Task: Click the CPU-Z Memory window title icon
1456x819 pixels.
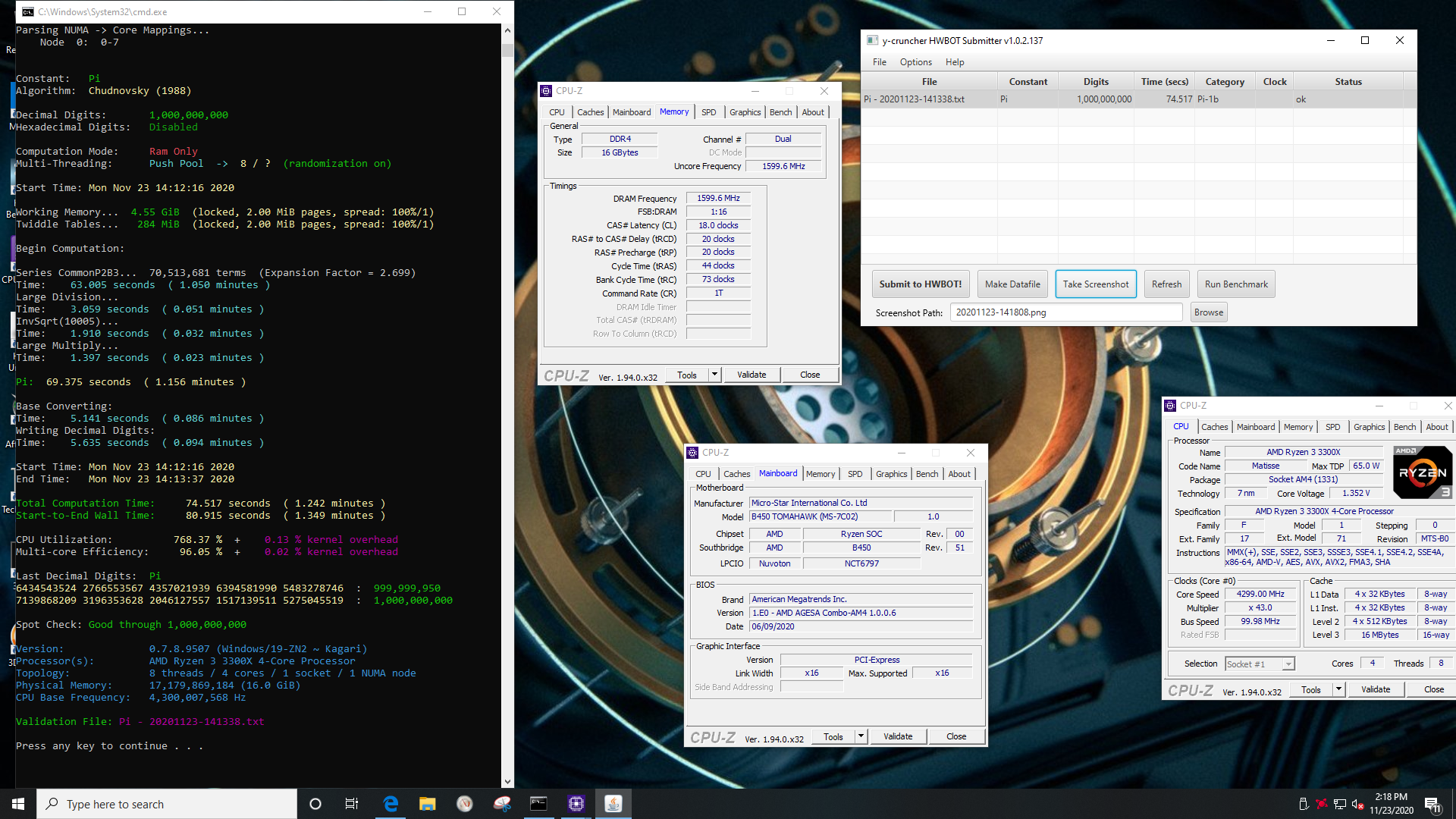Action: click(546, 91)
